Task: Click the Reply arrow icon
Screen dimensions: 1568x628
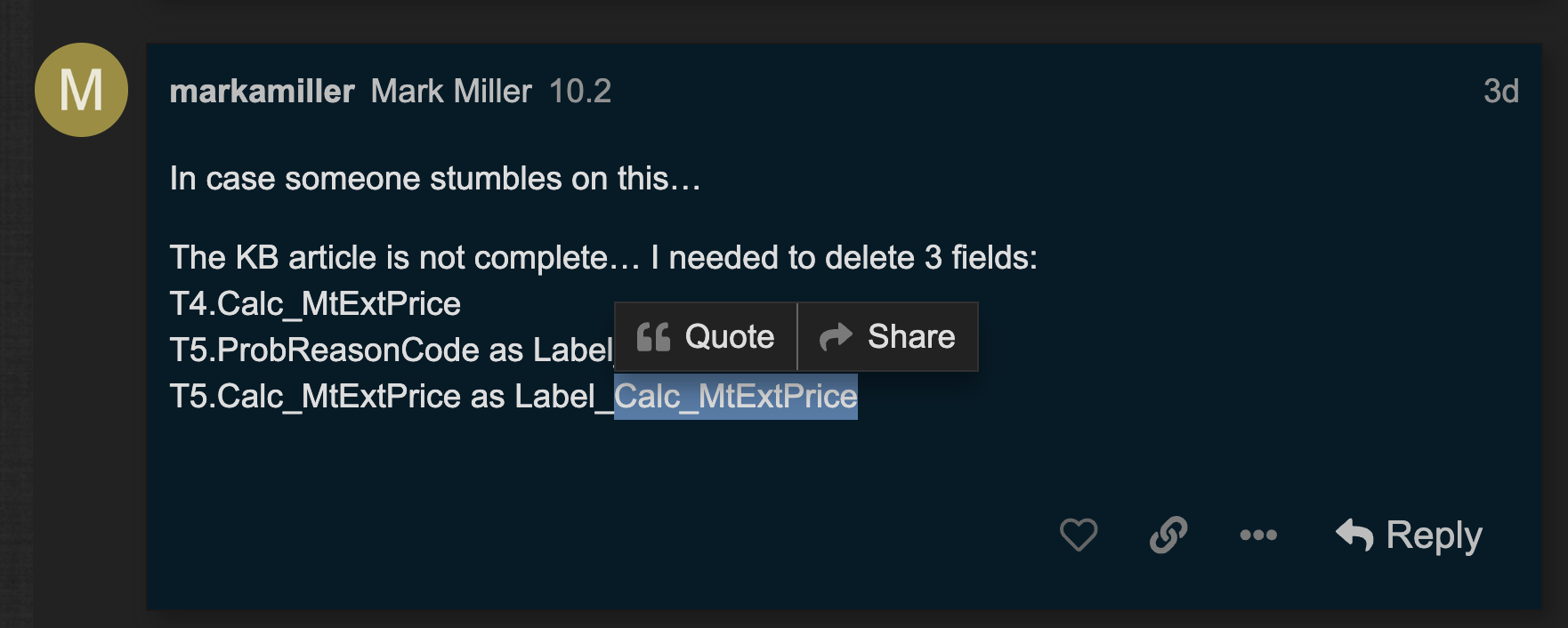Action: pyautogui.click(x=1354, y=535)
